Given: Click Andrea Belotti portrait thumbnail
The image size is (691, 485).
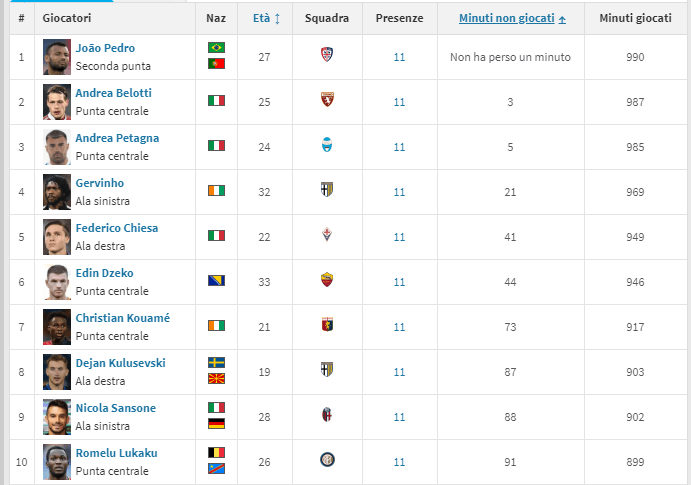Looking at the screenshot, I should (57, 102).
